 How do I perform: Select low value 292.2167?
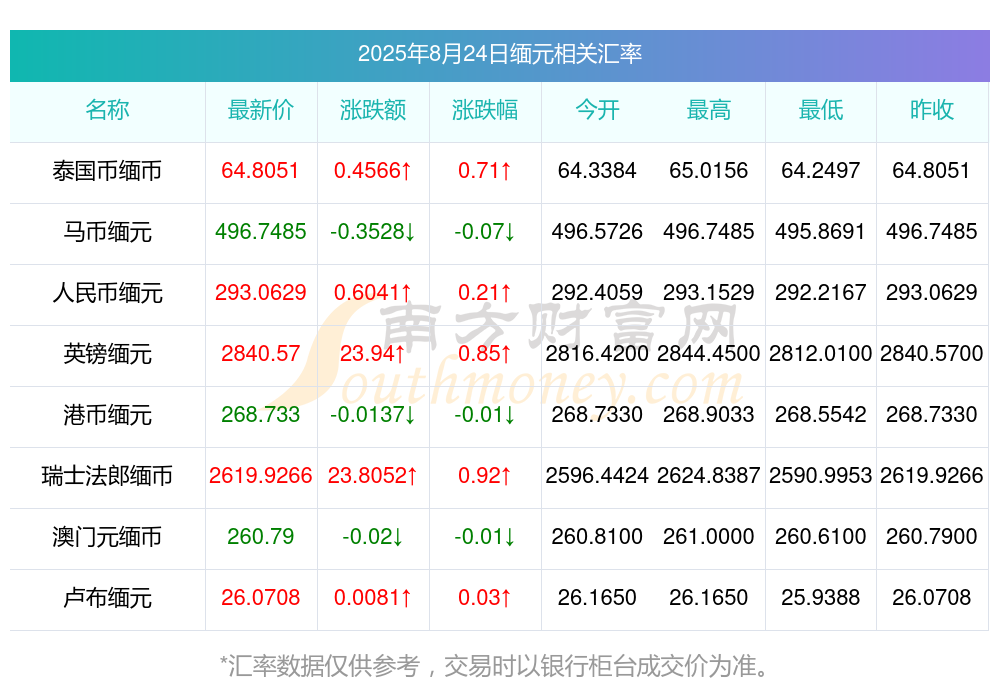click(x=821, y=292)
